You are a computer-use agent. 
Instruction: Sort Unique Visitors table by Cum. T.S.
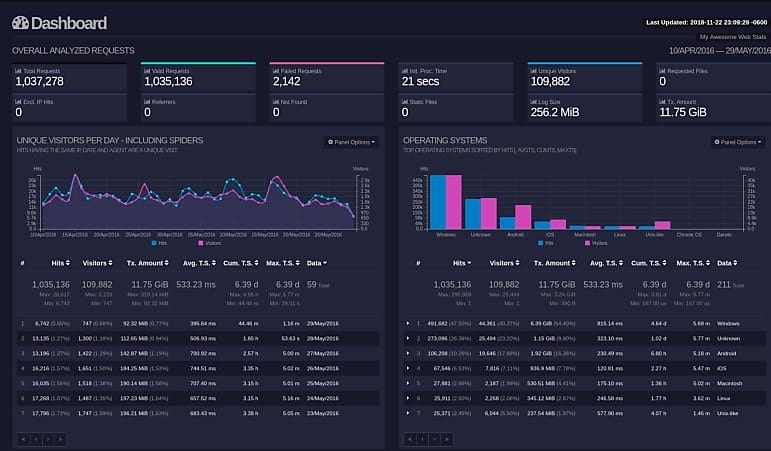240,263
